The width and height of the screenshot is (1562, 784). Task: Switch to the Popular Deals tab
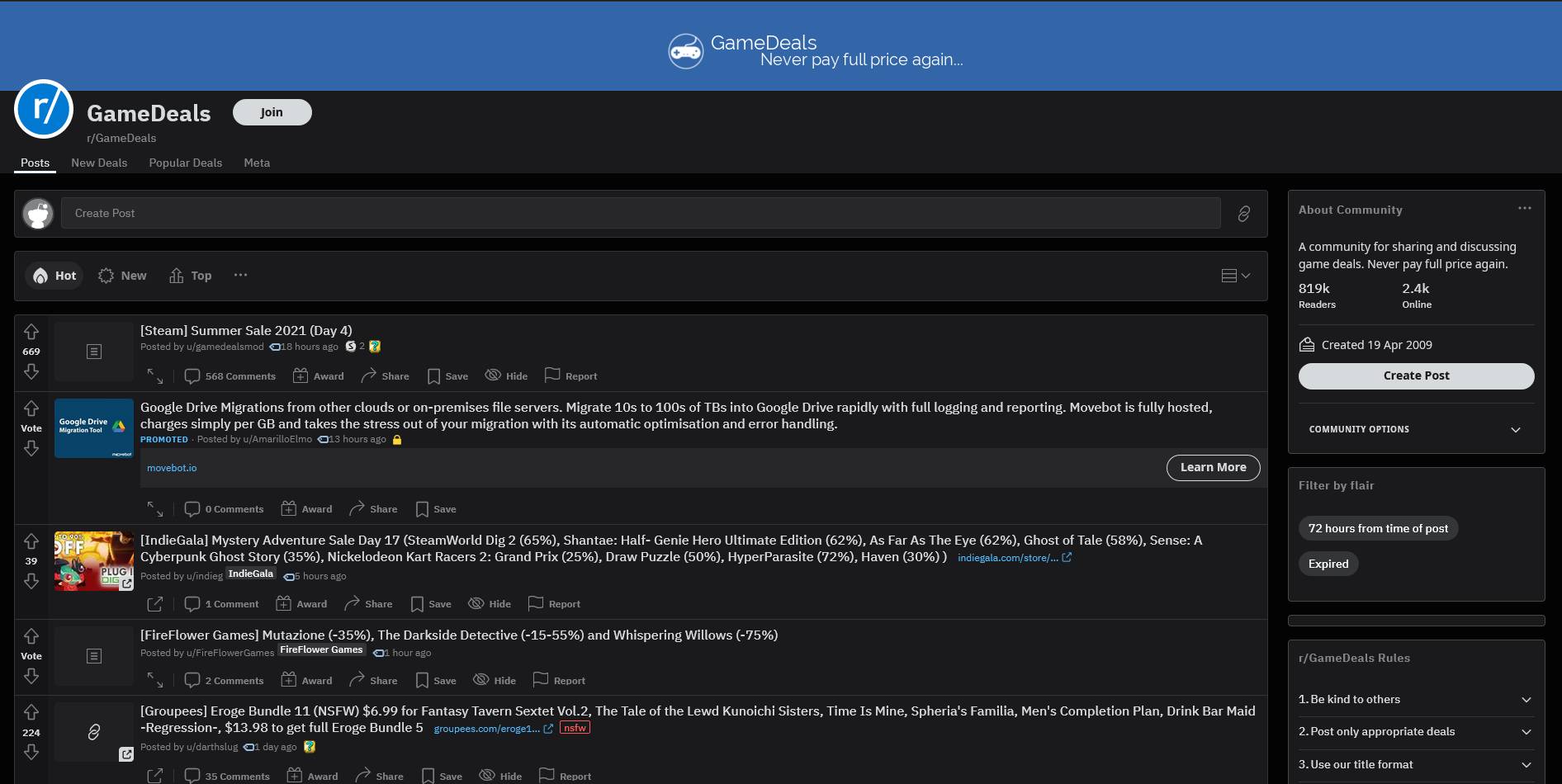tap(186, 163)
